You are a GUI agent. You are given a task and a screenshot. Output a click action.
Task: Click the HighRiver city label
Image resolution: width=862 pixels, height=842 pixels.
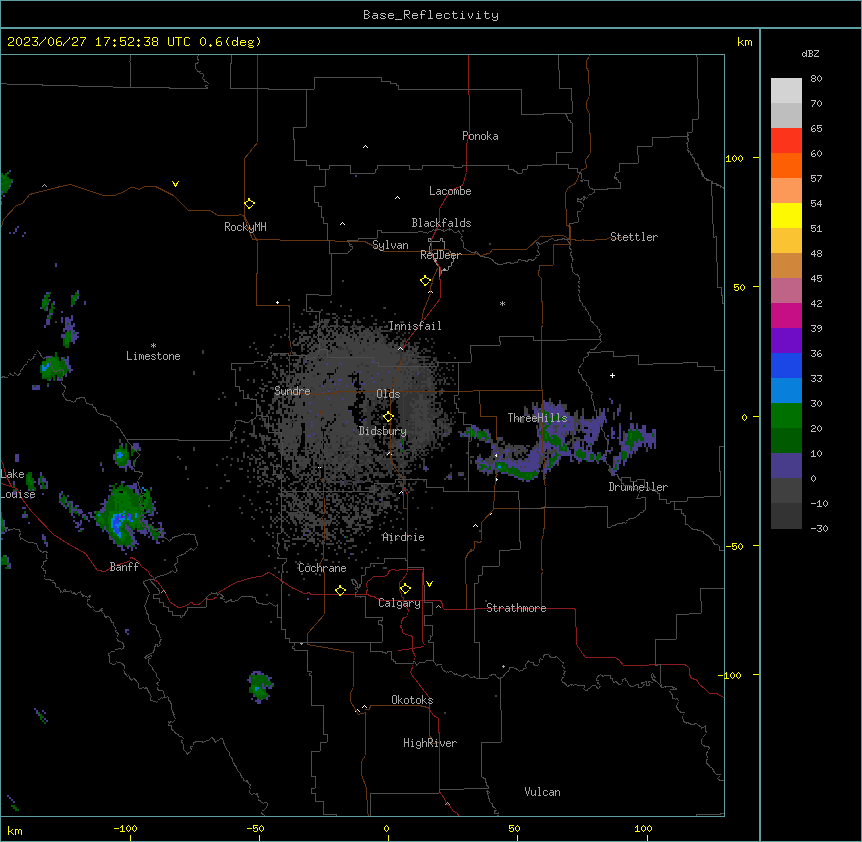pos(430,743)
